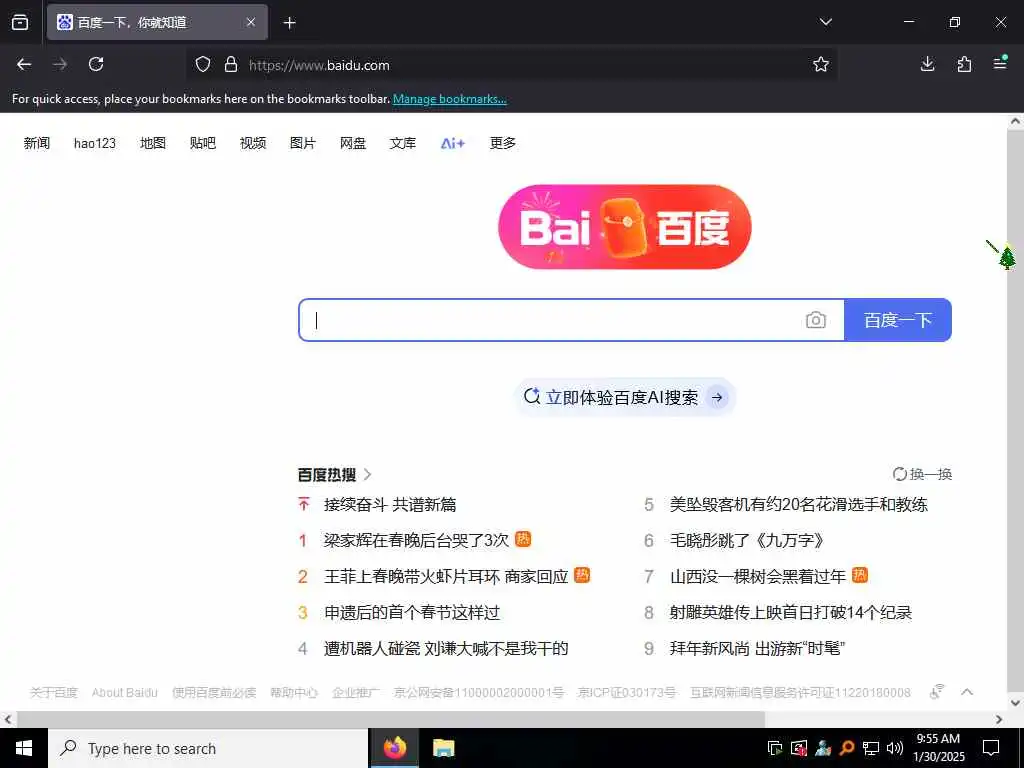Open the 视频 navigation link

(253, 143)
